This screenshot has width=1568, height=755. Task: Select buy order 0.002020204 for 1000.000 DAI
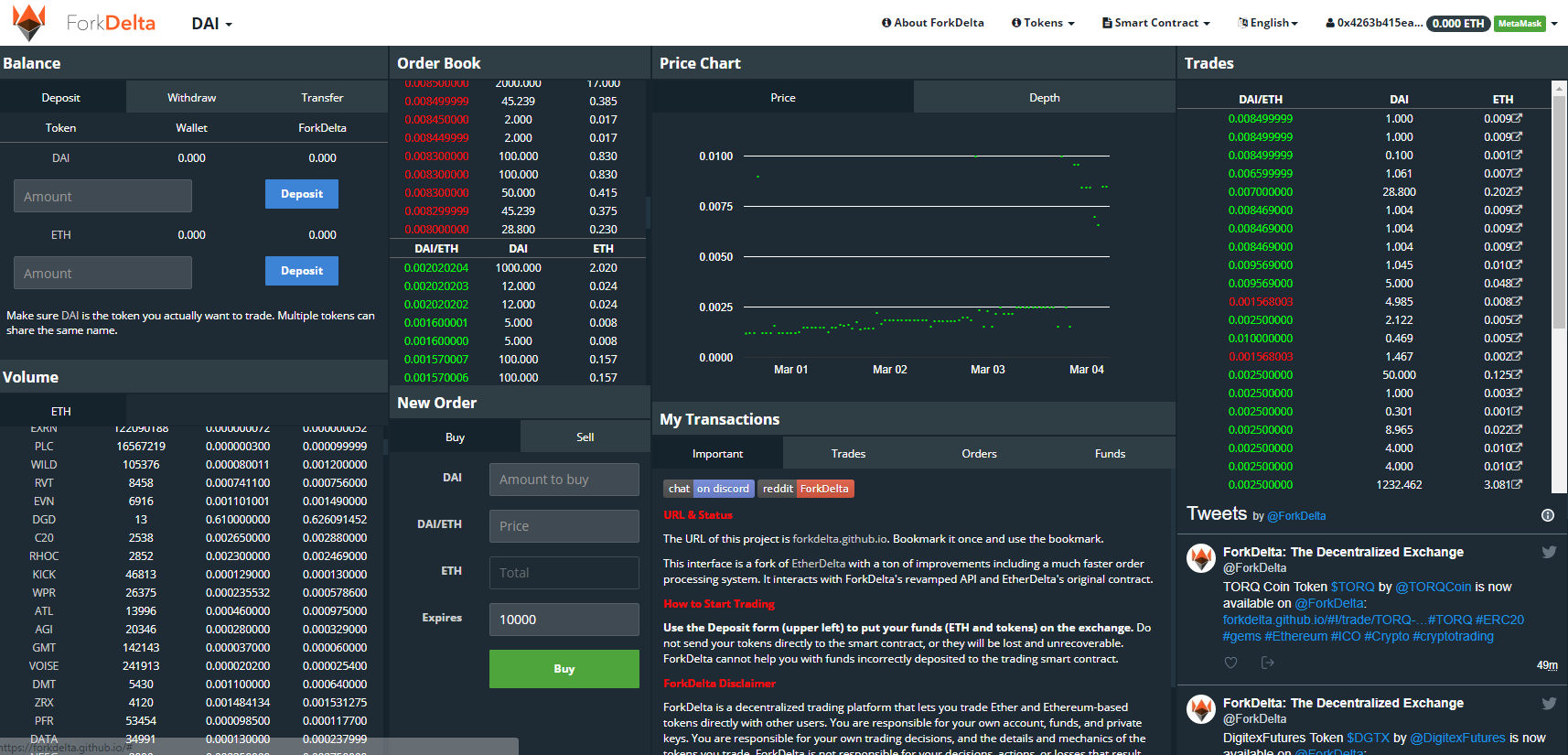518,268
